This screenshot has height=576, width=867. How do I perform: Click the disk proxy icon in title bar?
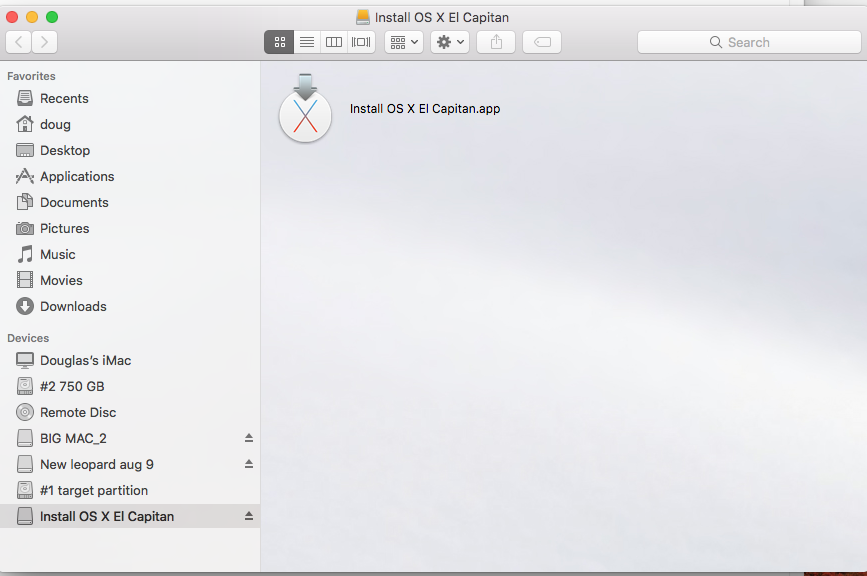click(363, 17)
